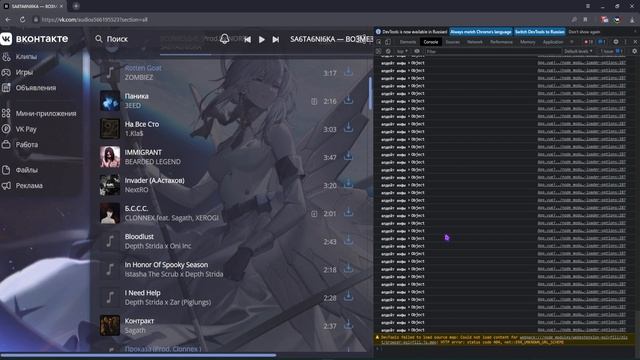The height and width of the screenshot is (360, 640).
Task: Click the horizontal page scrollbar
Action: click(138, 355)
